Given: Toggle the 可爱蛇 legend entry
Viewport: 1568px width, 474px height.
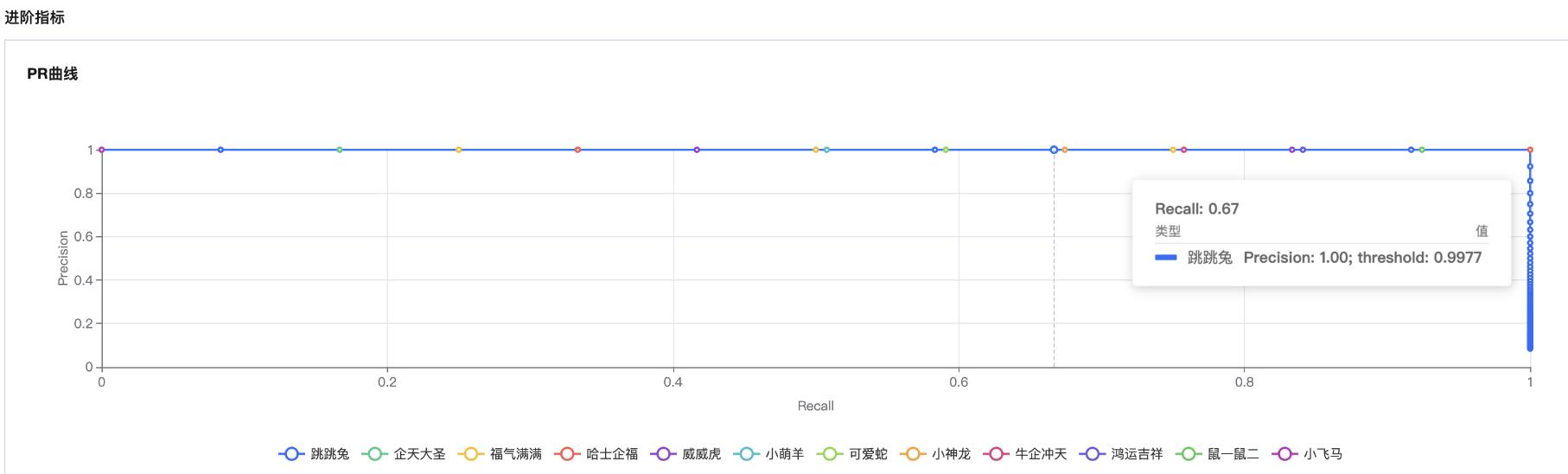Looking at the screenshot, I should coord(851,453).
